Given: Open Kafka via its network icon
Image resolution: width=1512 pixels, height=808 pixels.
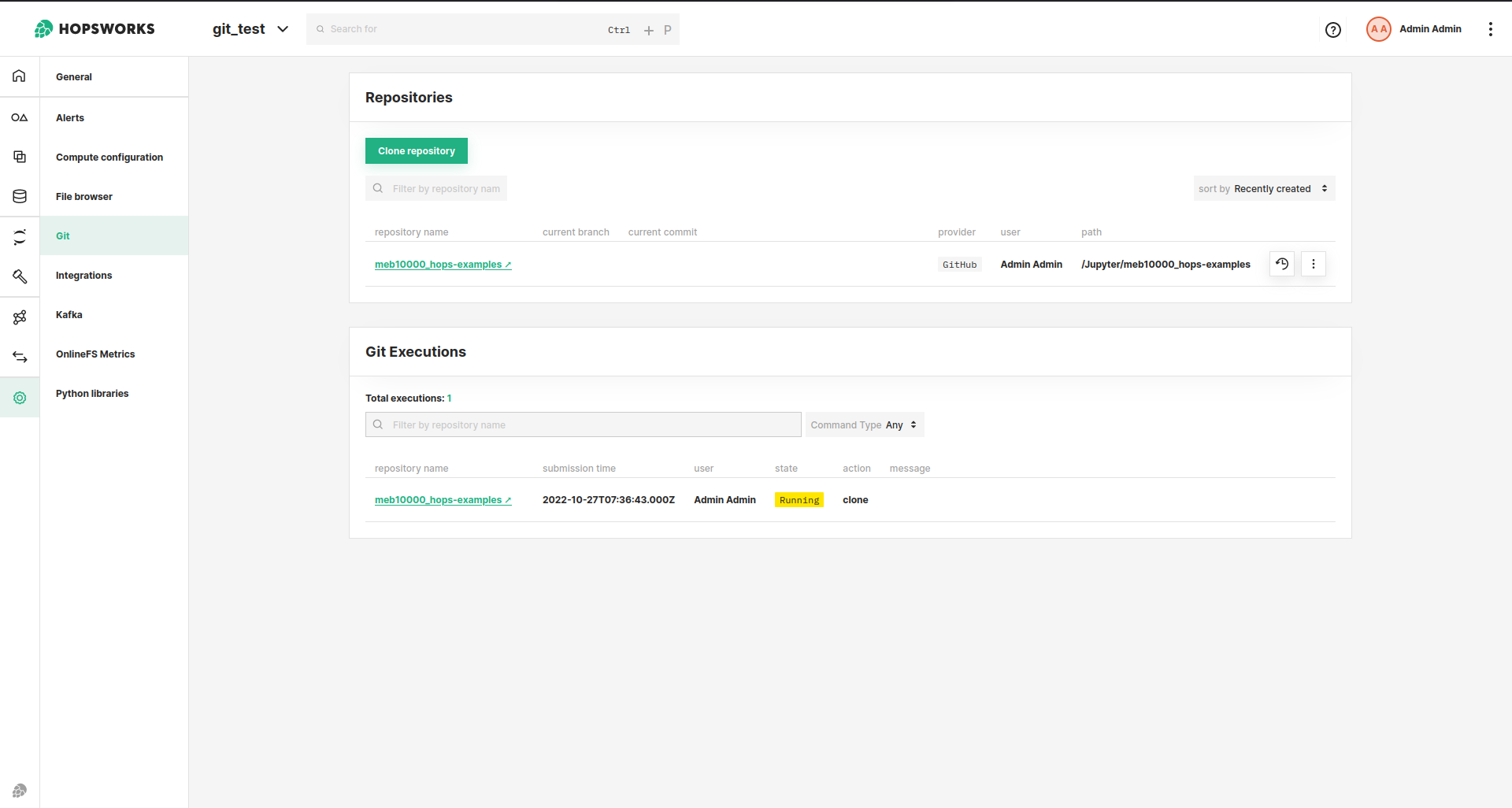Looking at the screenshot, I should pos(19,317).
